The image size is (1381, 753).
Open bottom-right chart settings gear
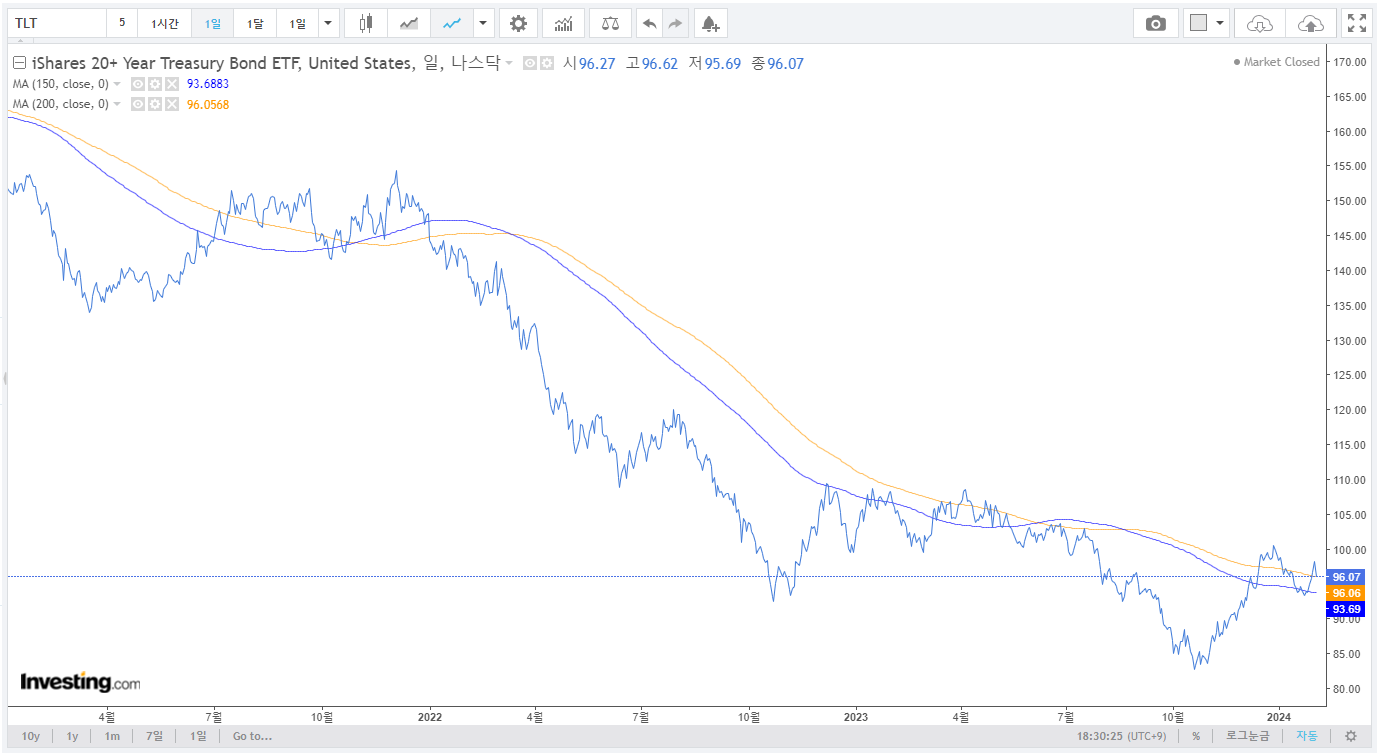pyautogui.click(x=1350, y=736)
